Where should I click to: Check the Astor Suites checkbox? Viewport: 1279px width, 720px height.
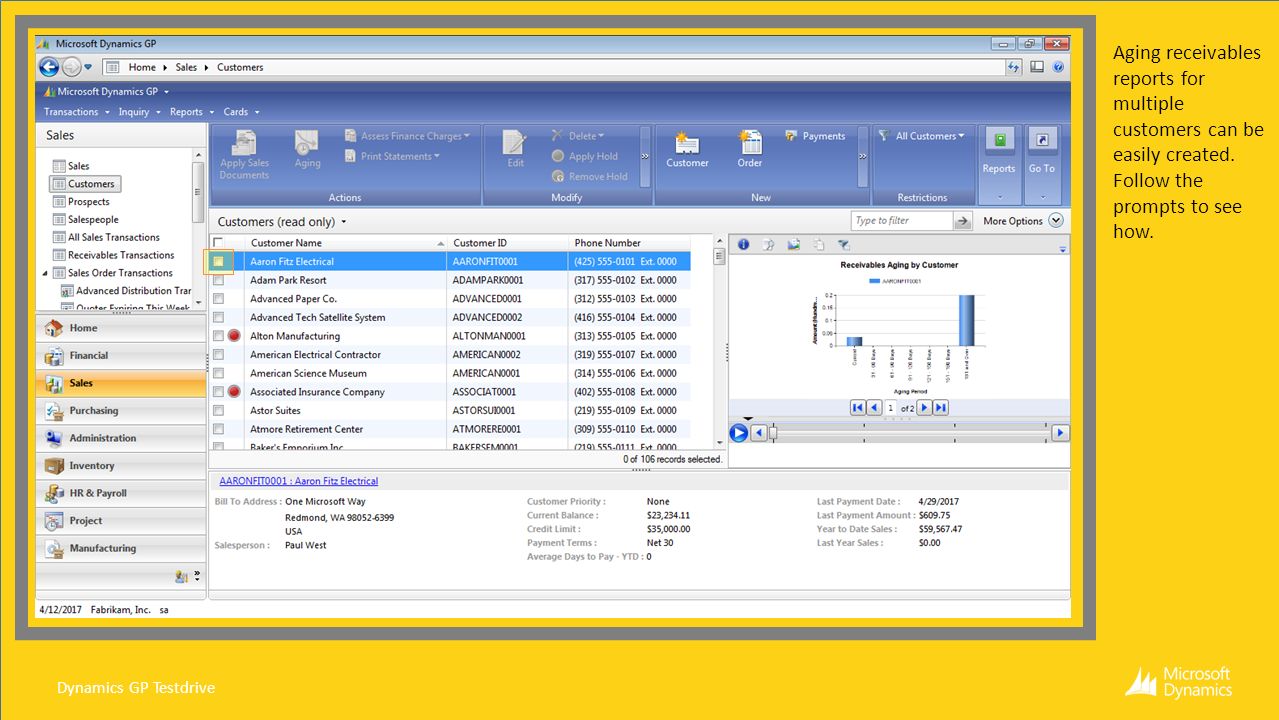pos(218,410)
